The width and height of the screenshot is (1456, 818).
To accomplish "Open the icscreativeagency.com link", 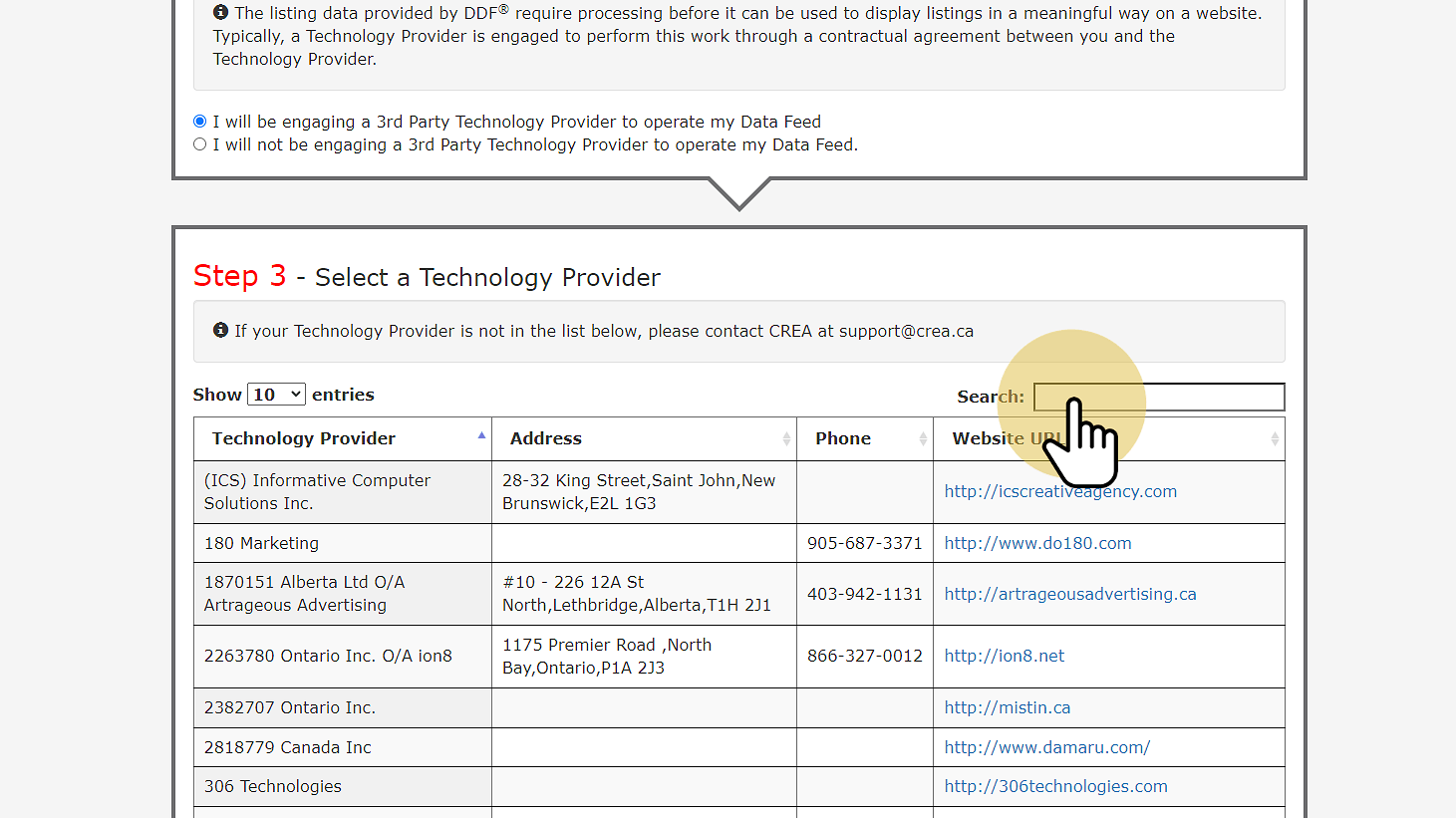I will coord(1060,491).
